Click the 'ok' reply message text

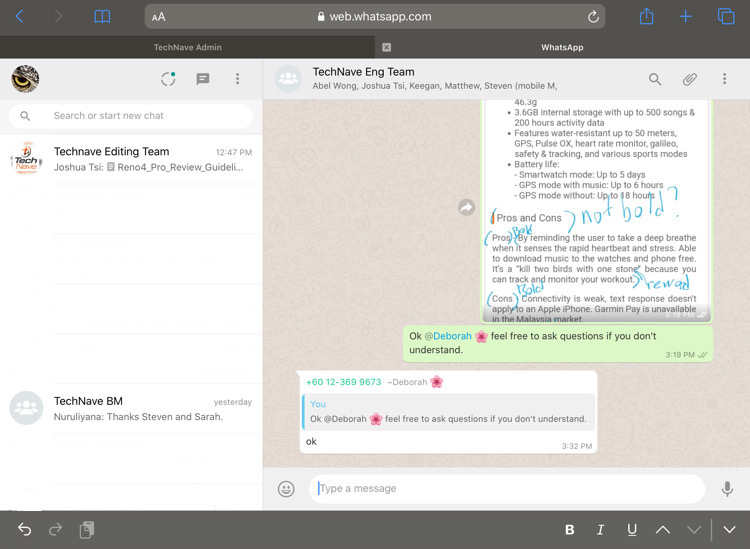(x=311, y=441)
